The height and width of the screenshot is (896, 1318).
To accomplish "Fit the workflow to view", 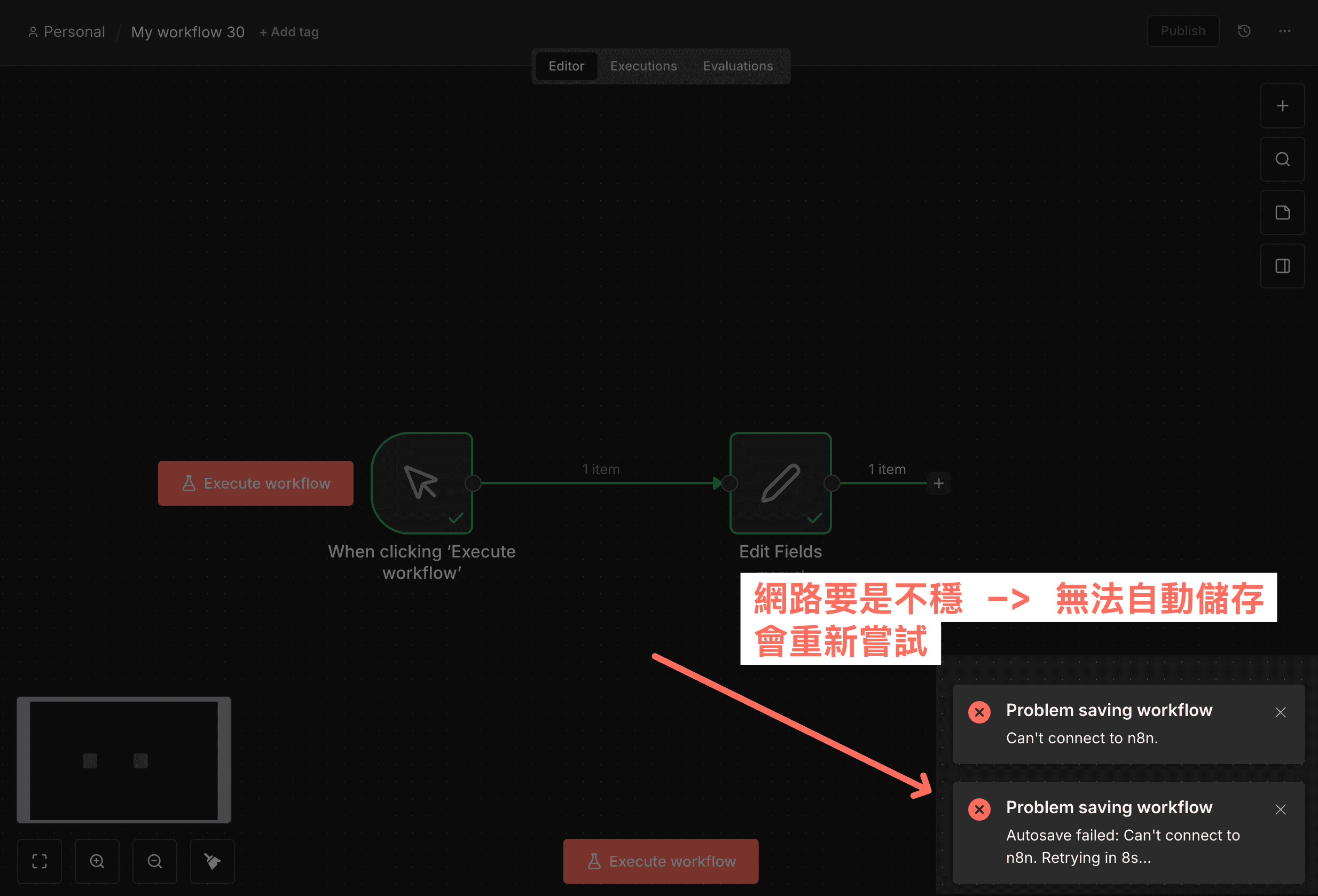I will tap(39, 860).
